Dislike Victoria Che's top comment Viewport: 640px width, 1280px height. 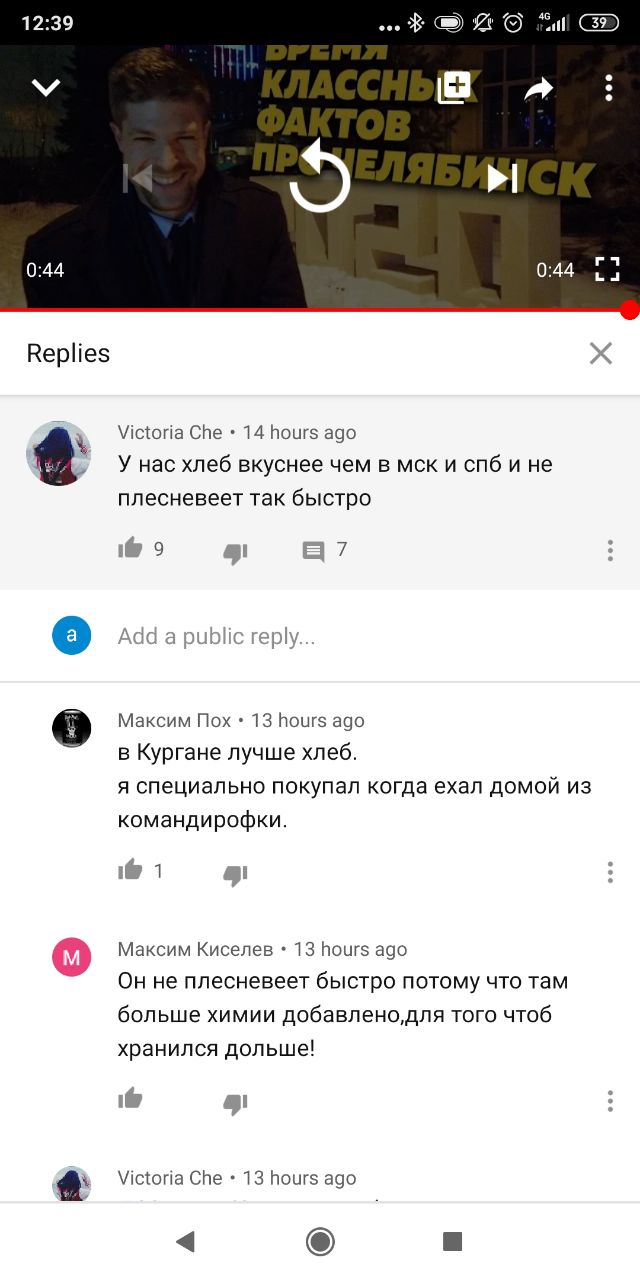235,552
